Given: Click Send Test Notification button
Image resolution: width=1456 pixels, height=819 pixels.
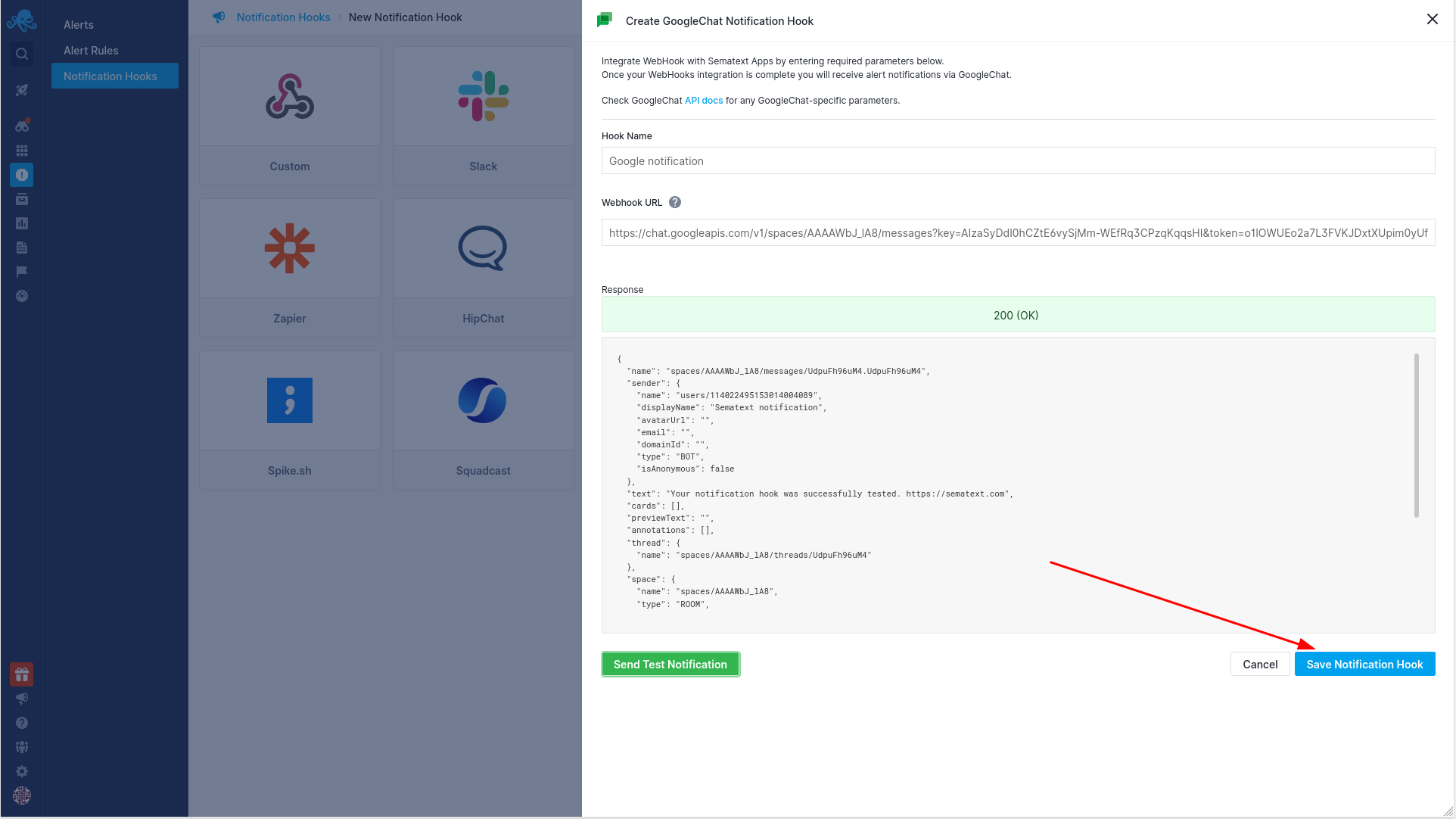Looking at the screenshot, I should (x=670, y=663).
